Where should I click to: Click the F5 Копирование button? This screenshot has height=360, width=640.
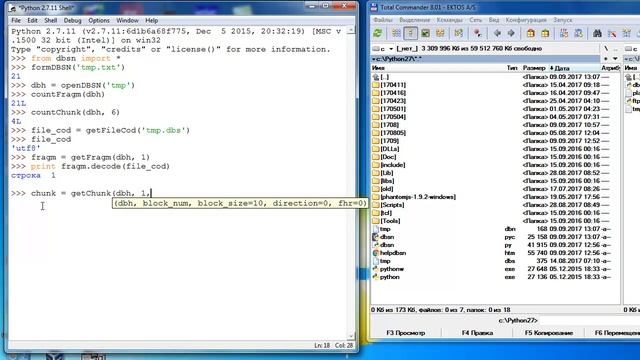[549, 333]
